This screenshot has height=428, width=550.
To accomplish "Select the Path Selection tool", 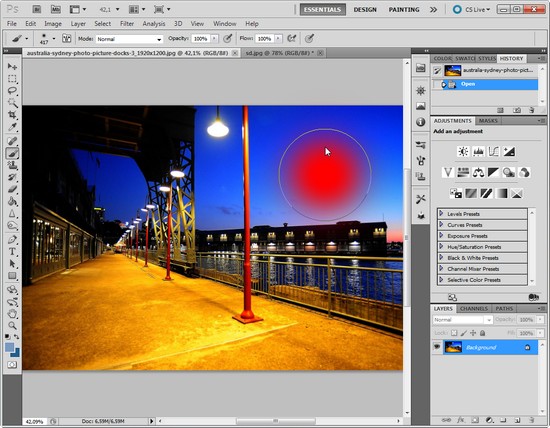I will [12, 263].
